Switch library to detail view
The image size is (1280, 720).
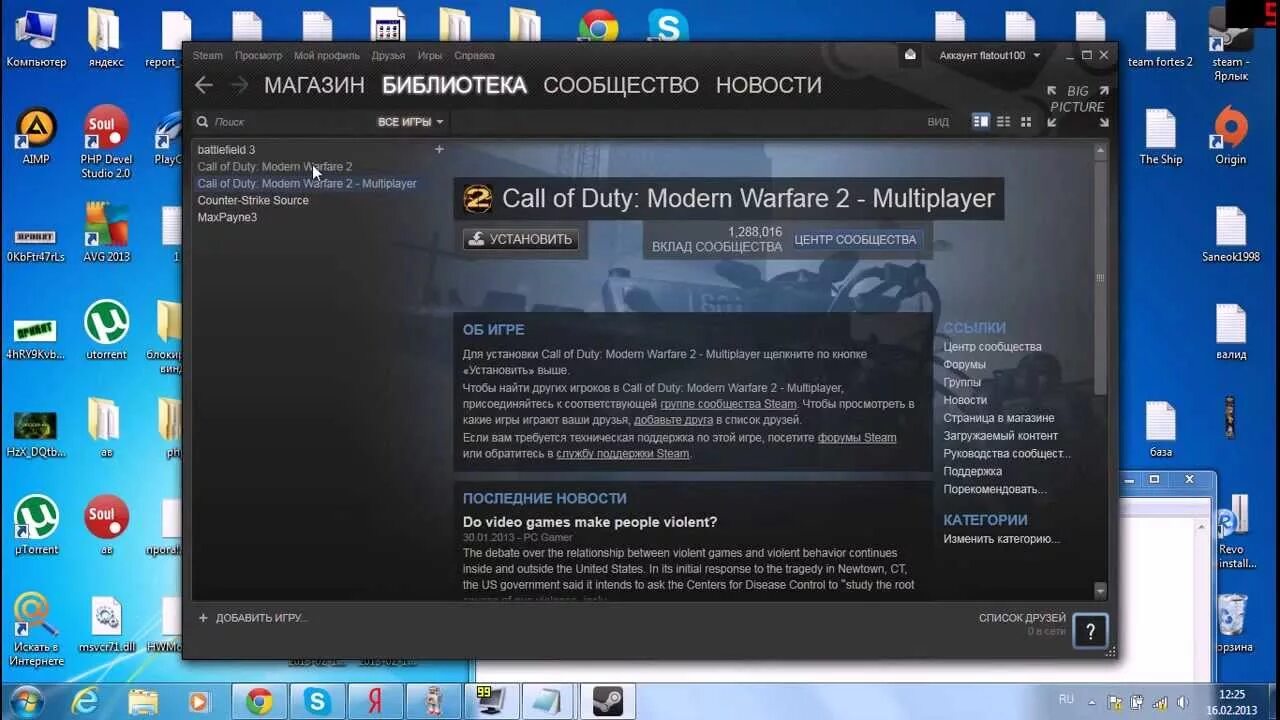[x=981, y=122]
